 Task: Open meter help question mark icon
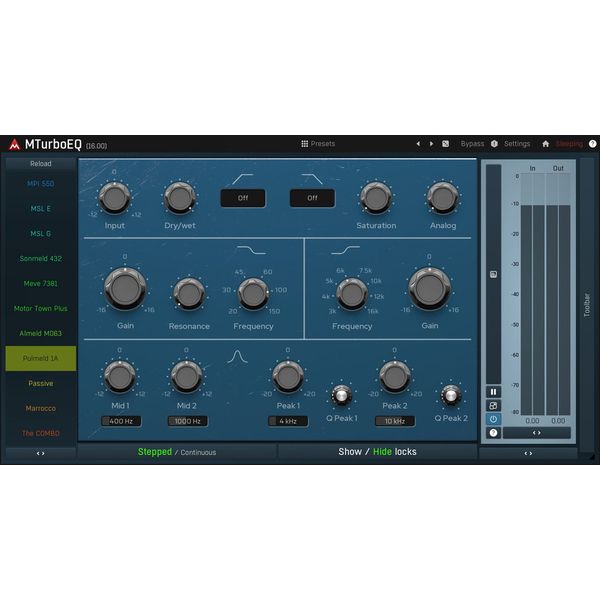(x=493, y=433)
